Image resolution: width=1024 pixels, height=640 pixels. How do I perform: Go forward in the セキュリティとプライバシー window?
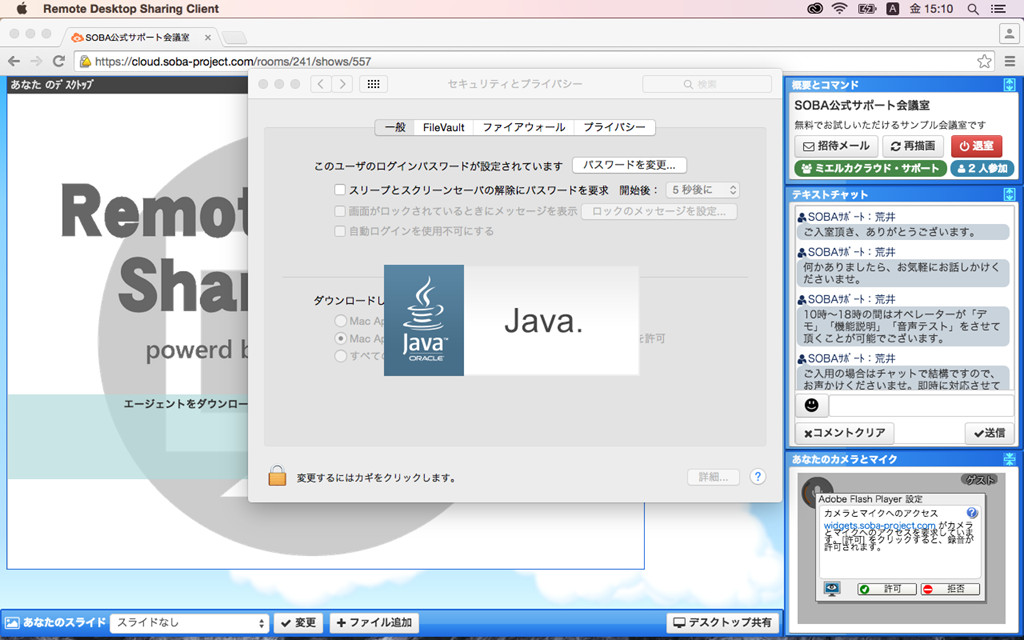(x=342, y=84)
